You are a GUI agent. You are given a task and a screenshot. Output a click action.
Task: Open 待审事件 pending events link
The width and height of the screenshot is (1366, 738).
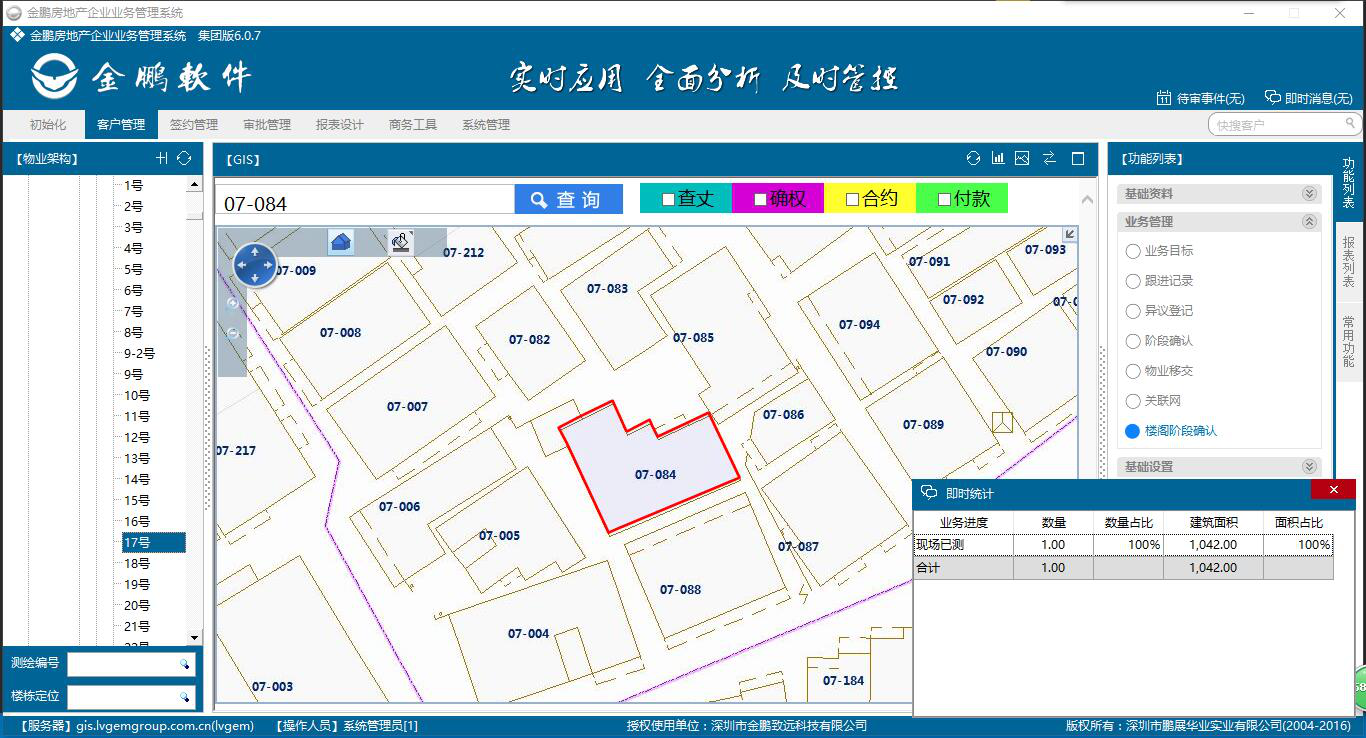coord(1200,98)
